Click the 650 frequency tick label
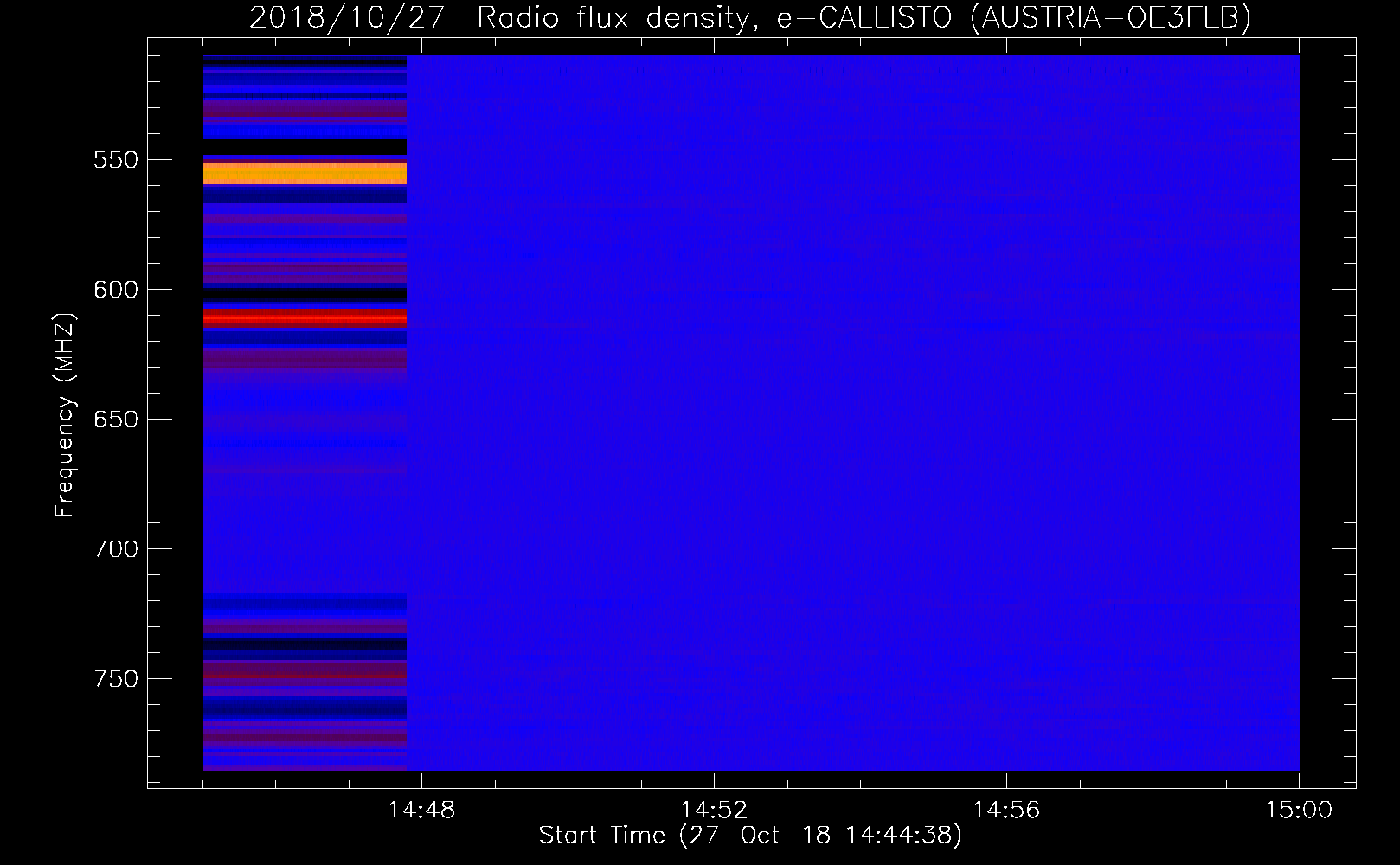 click(x=116, y=420)
